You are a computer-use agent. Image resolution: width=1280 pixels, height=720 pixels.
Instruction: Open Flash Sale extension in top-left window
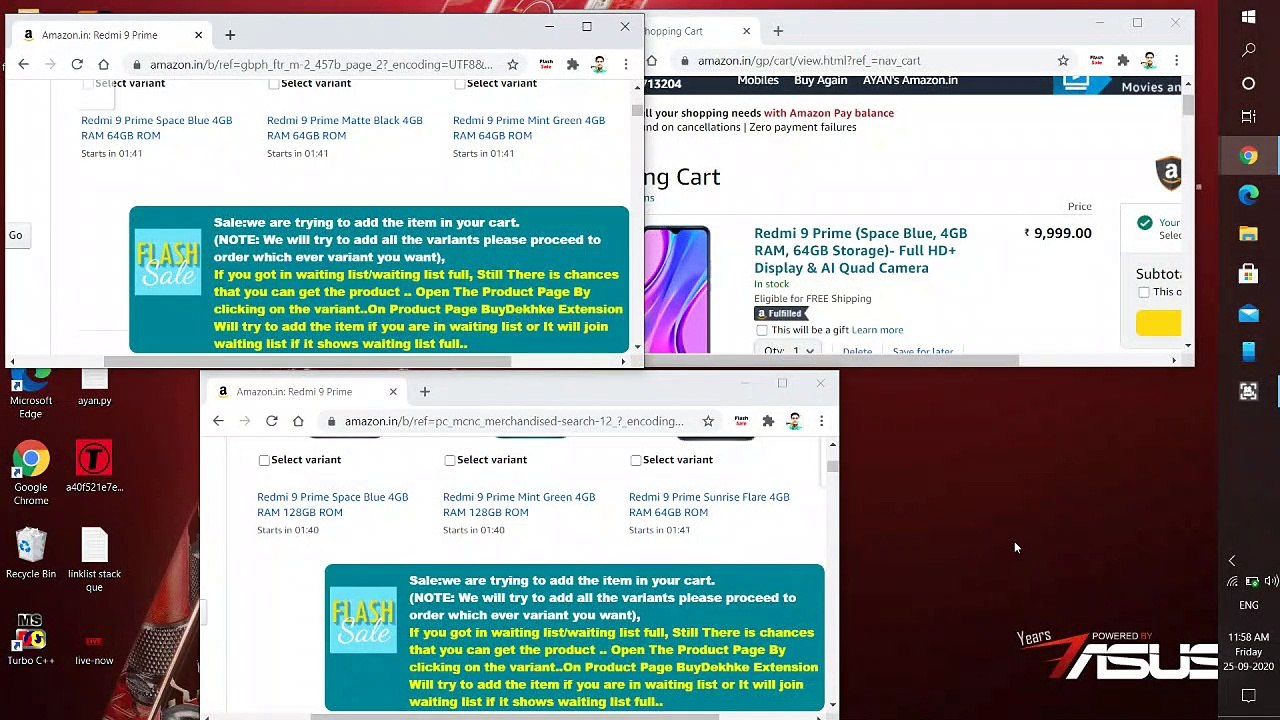click(x=546, y=64)
